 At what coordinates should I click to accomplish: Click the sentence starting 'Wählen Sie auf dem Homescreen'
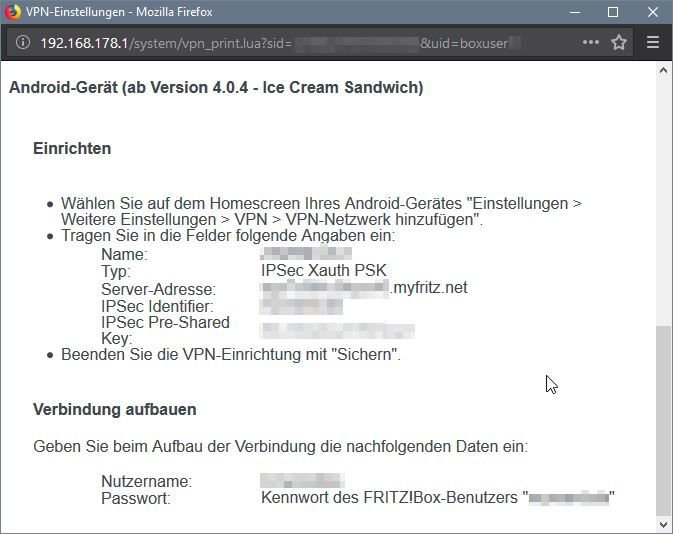point(321,211)
